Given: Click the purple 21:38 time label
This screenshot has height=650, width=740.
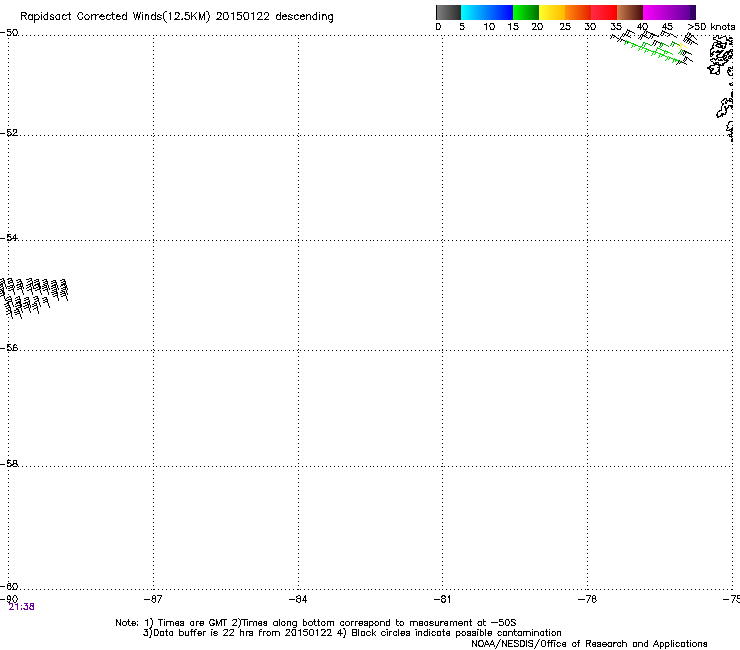Looking at the screenshot, I should (x=21, y=607).
